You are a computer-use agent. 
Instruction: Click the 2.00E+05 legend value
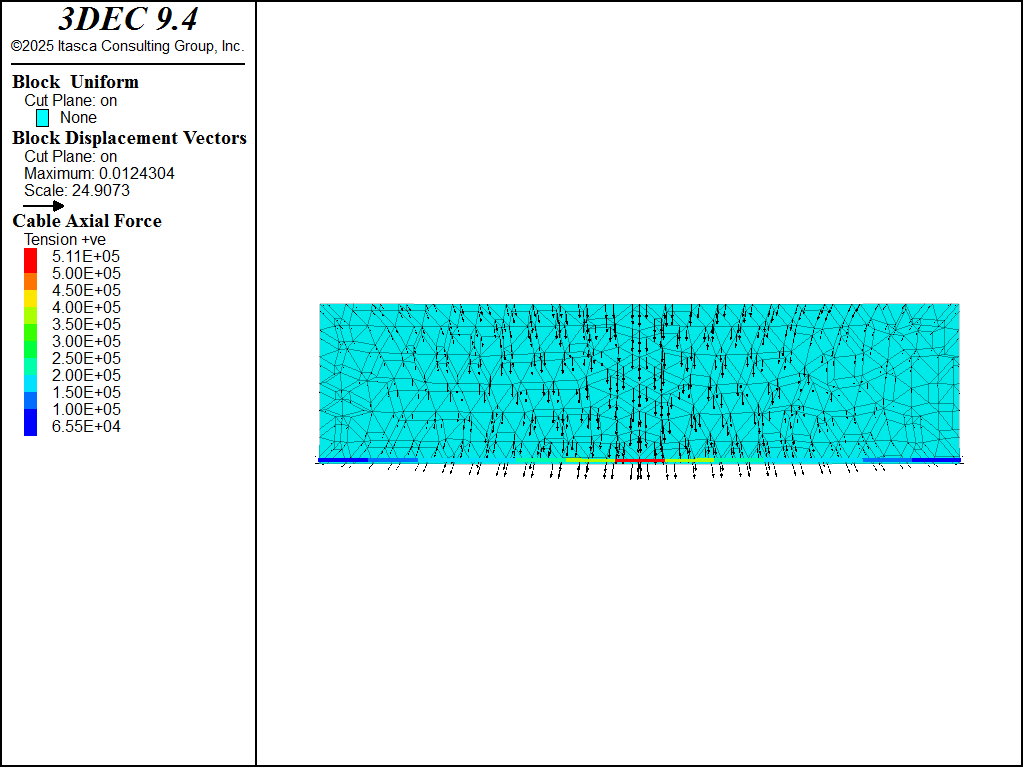tap(86, 376)
